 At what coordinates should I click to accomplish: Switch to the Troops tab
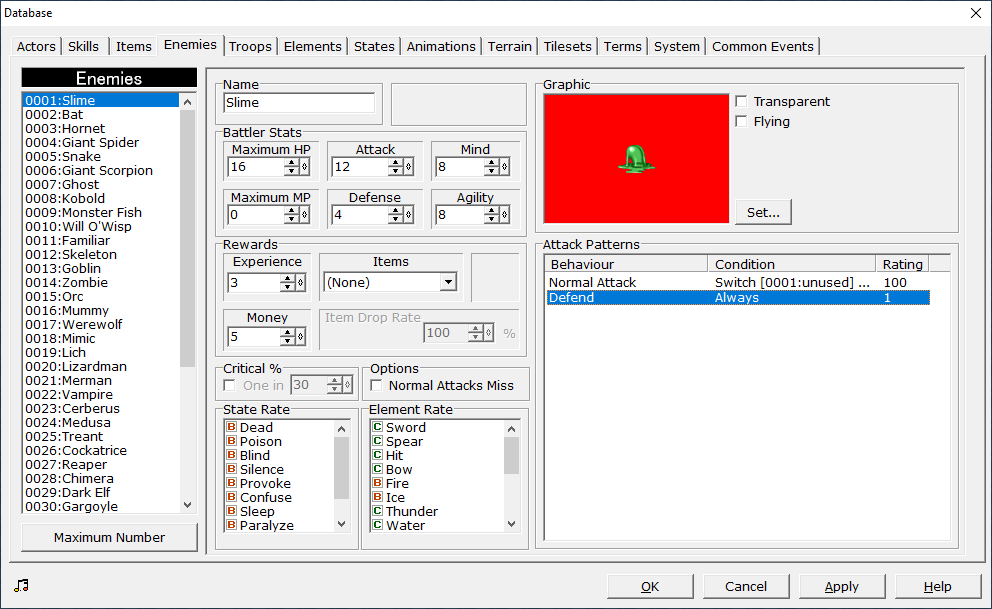(250, 46)
